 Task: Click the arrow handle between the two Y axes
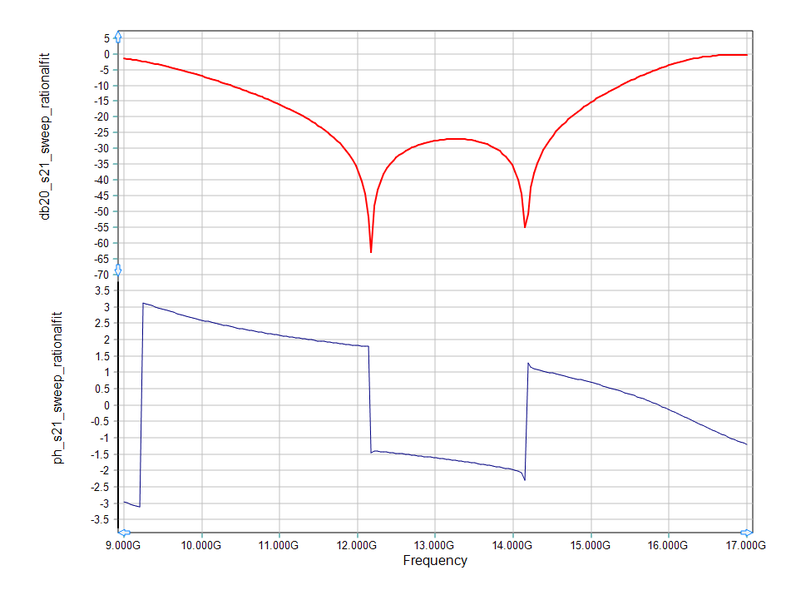(x=118, y=270)
